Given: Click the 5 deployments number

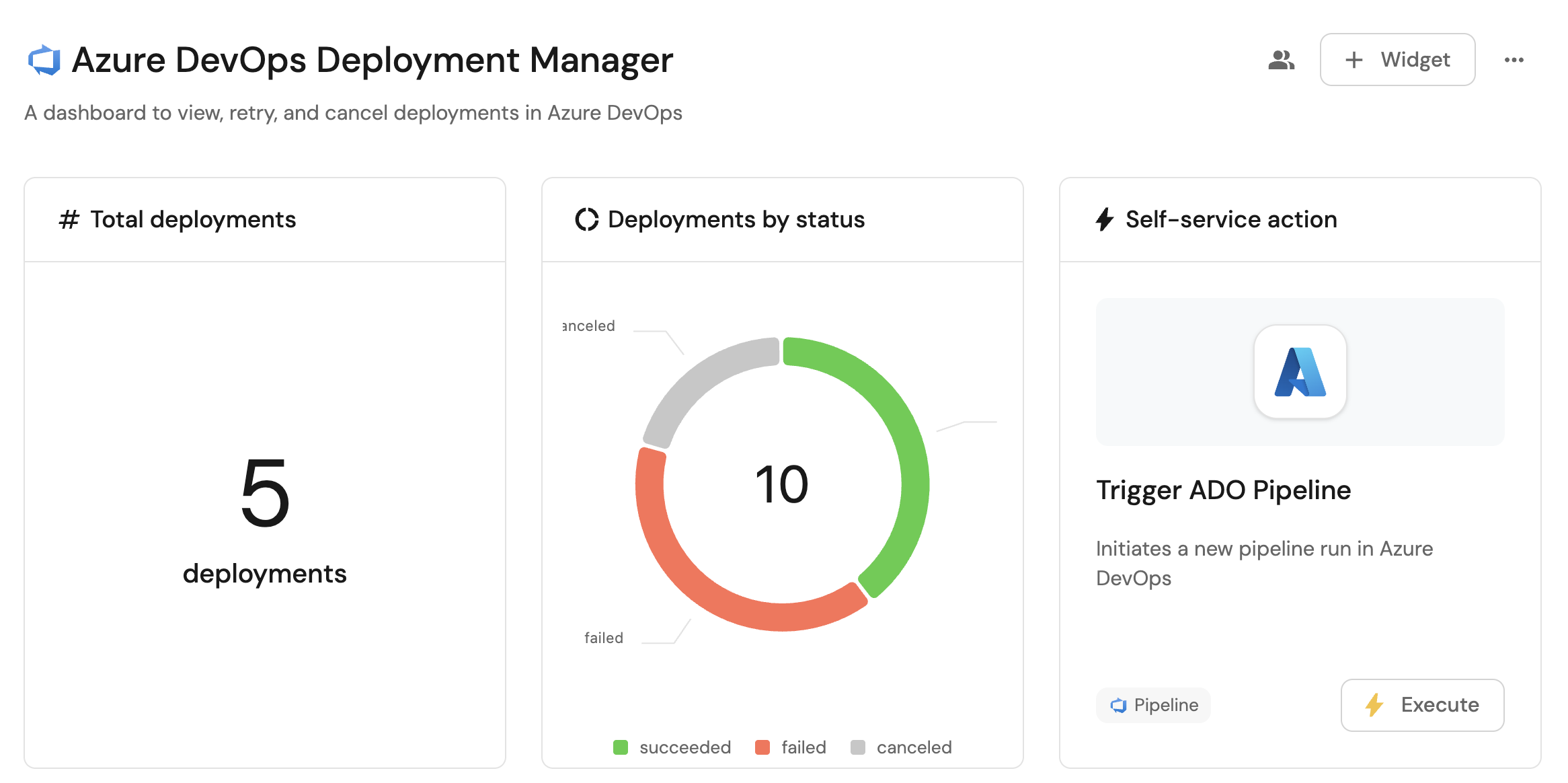Looking at the screenshot, I should point(265,492).
